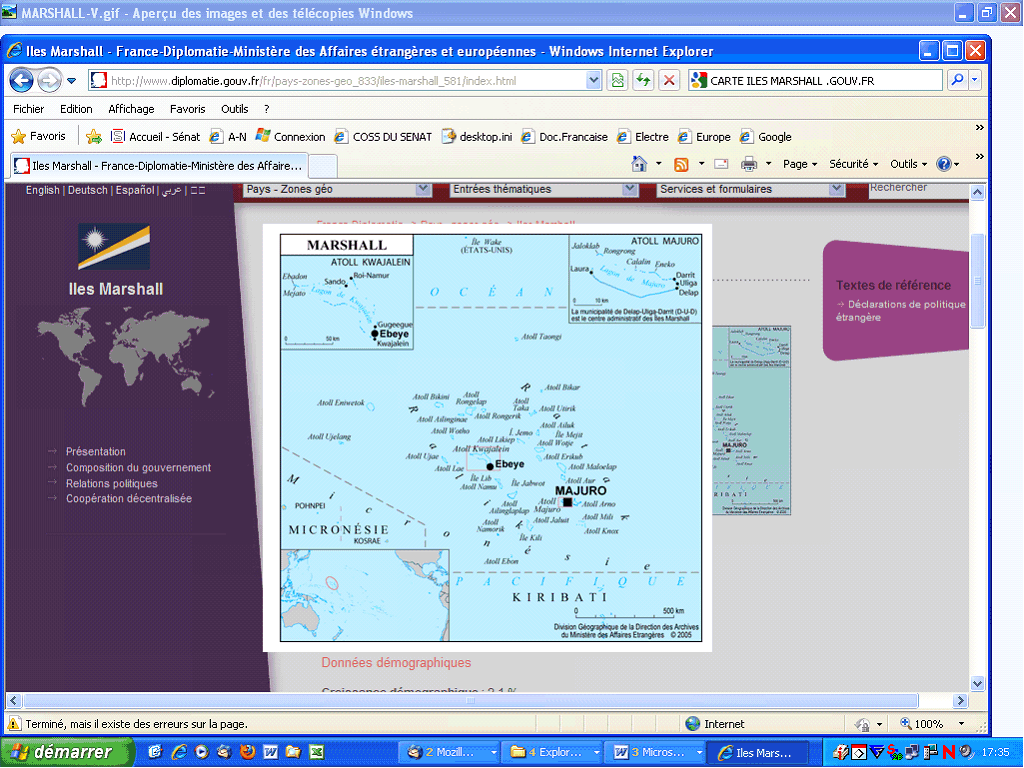Open the Composition du gouvernement link
The width and height of the screenshot is (1024, 768).
(138, 468)
